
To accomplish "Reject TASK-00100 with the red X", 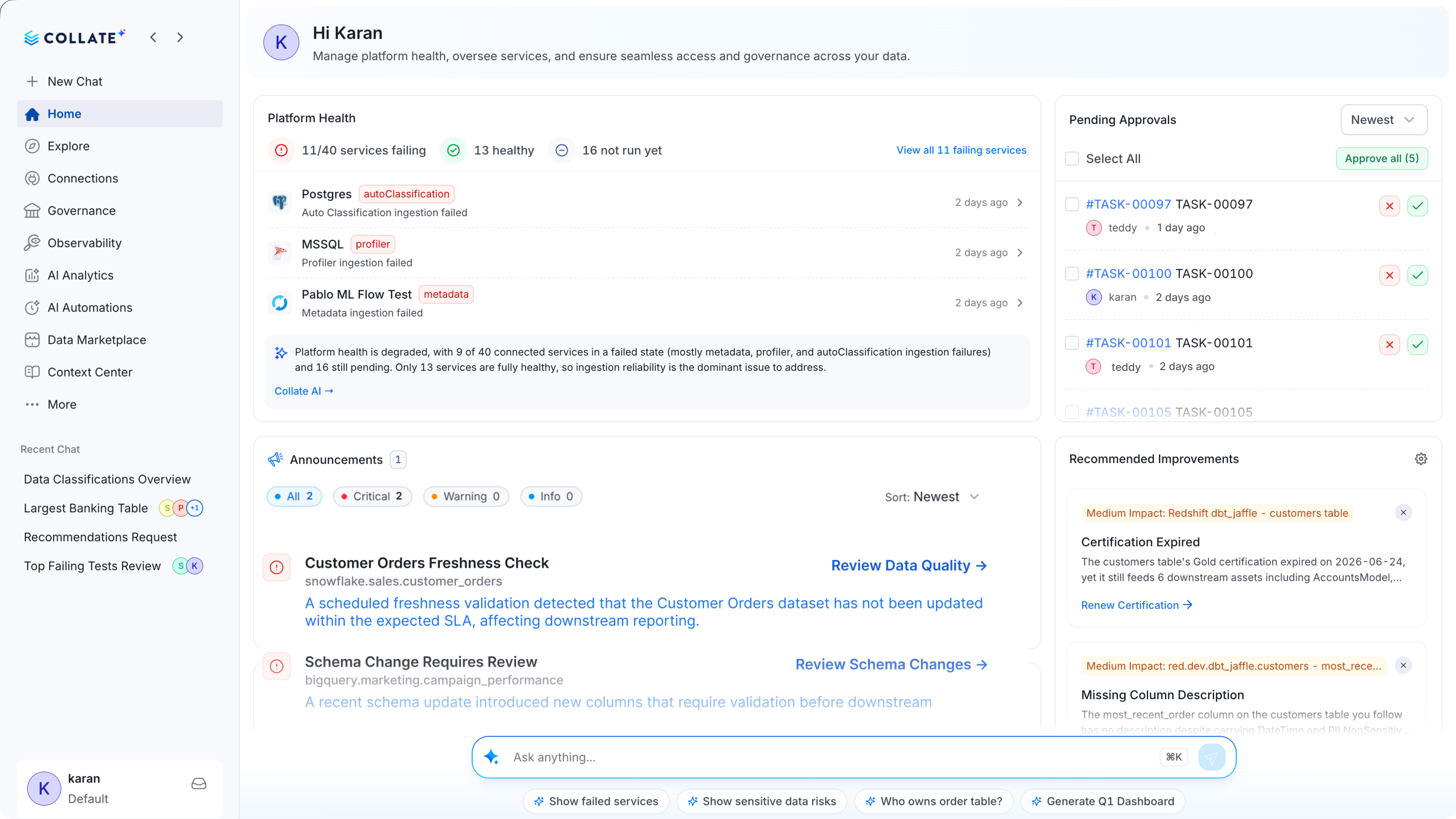I will coord(1390,275).
